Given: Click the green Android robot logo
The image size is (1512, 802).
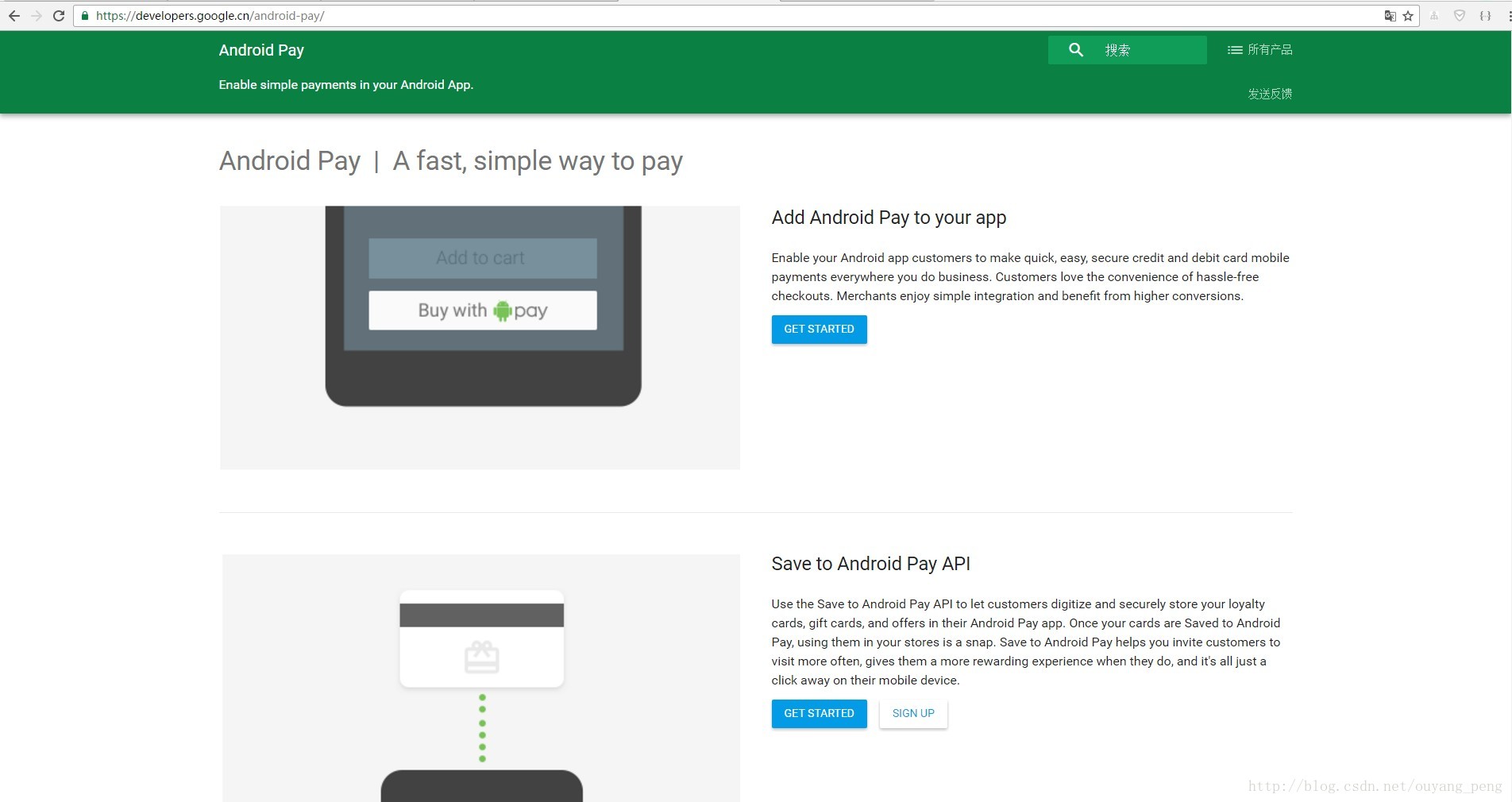Looking at the screenshot, I should [502, 310].
